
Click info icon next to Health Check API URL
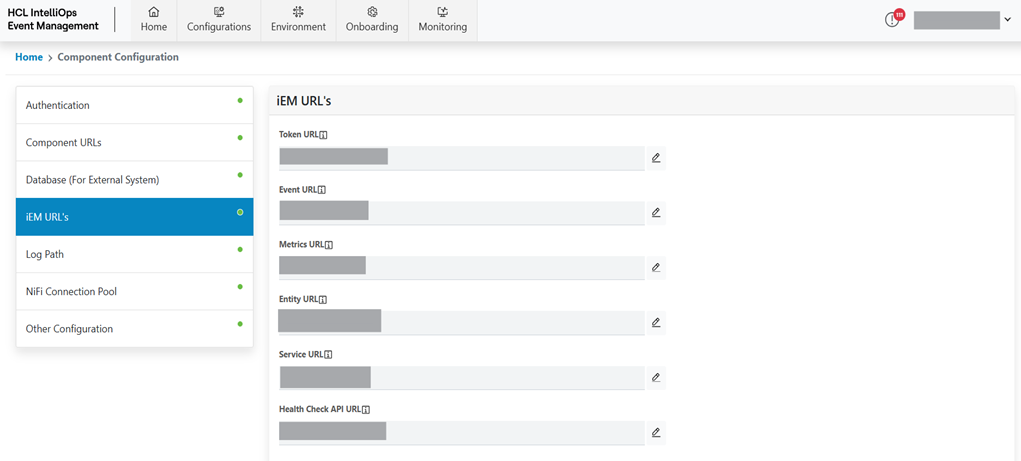(366, 409)
